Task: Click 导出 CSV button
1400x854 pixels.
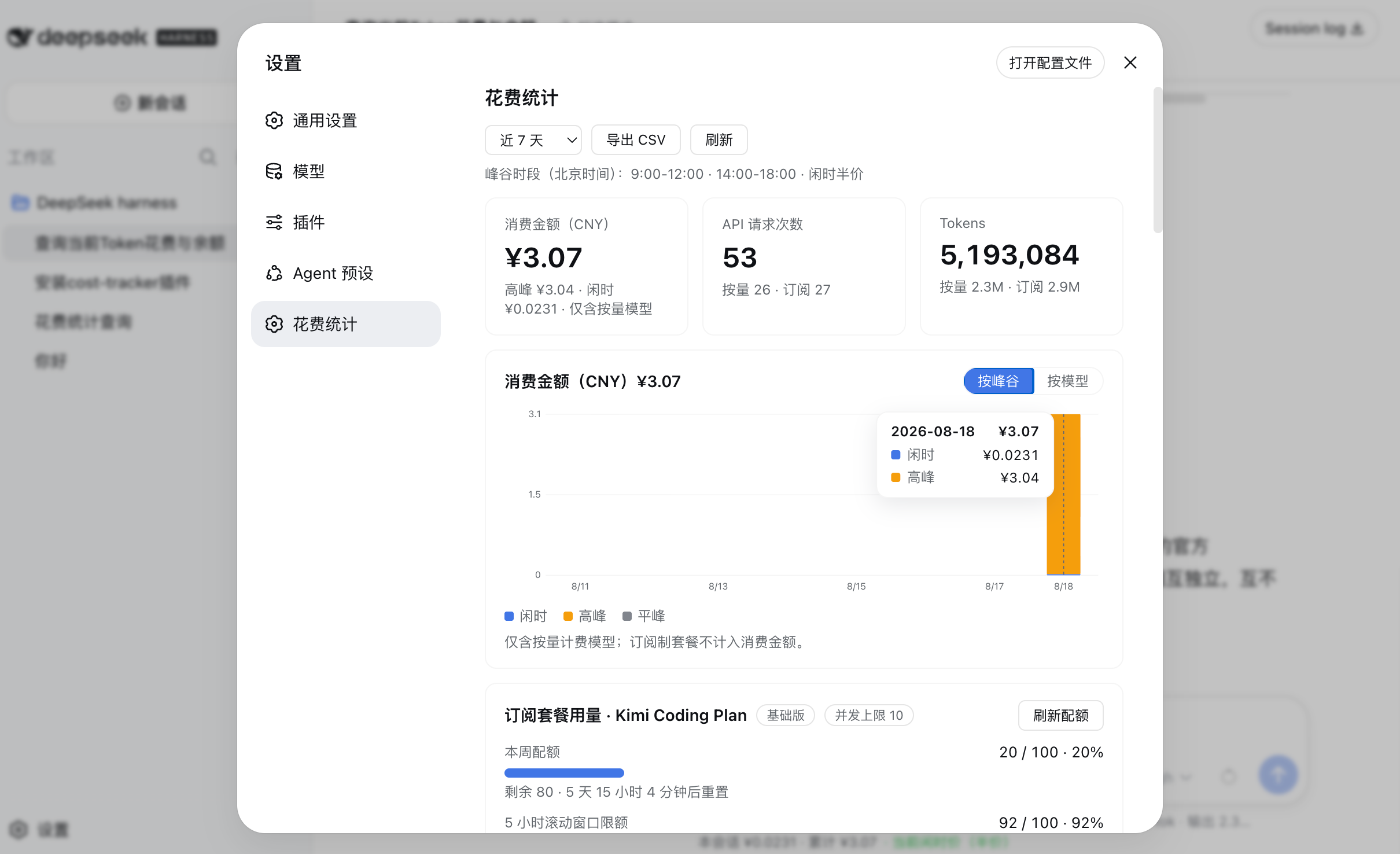Action: [x=636, y=140]
